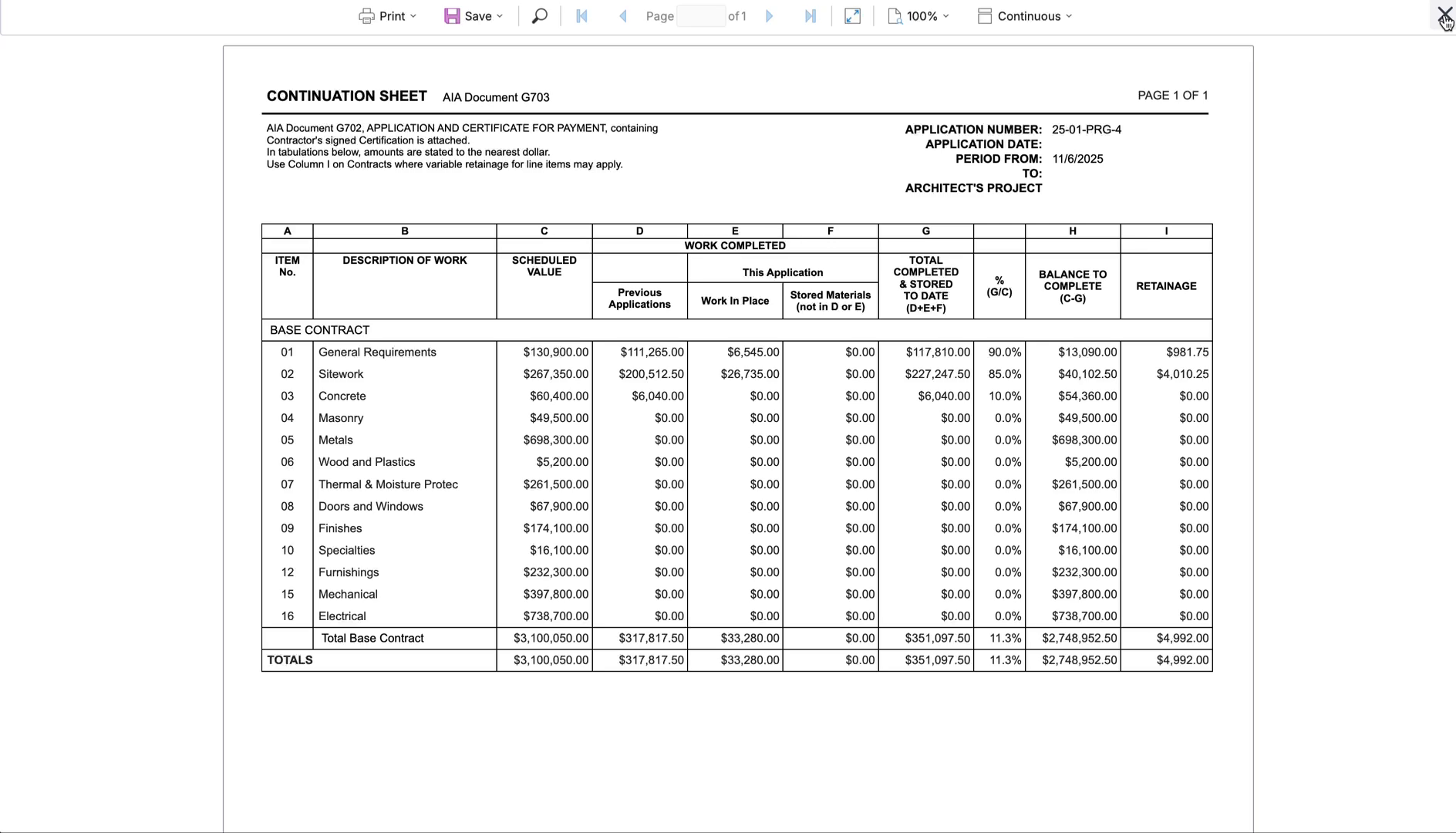Click the TOTALS row label
Screen dimensions: 1456x833
pos(290,660)
